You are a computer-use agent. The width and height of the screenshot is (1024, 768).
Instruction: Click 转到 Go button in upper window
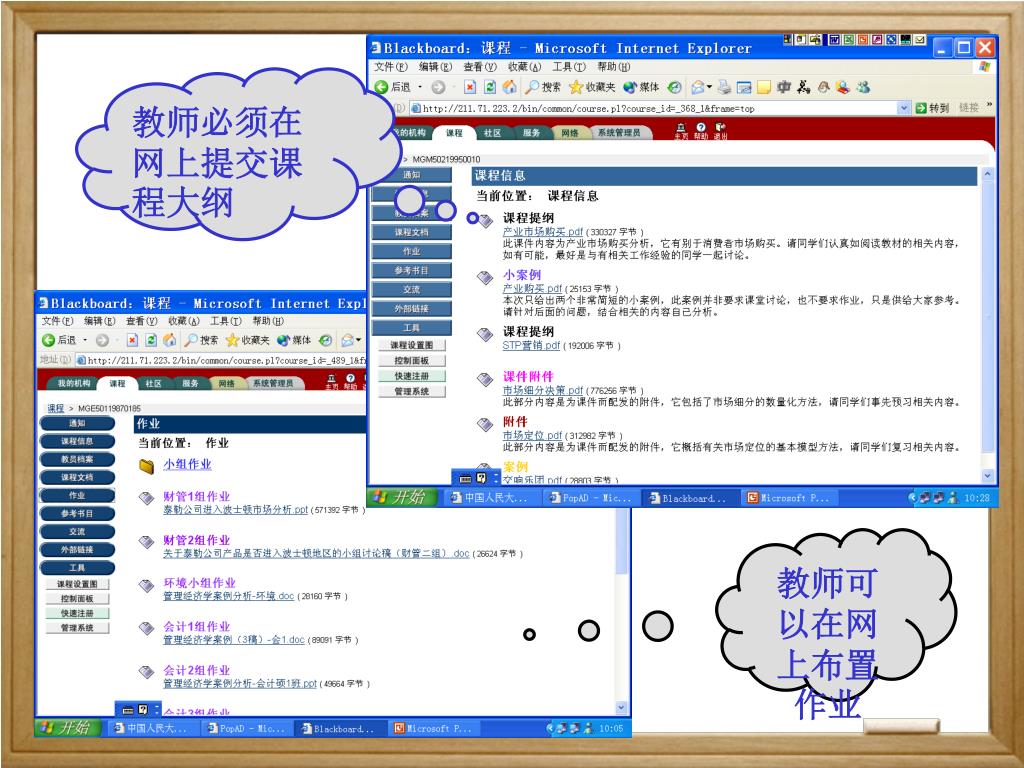[x=932, y=108]
